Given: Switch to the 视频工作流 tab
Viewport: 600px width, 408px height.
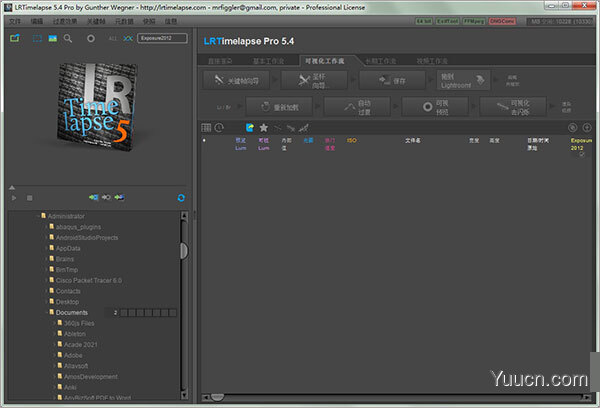Looking at the screenshot, I should 432,61.
